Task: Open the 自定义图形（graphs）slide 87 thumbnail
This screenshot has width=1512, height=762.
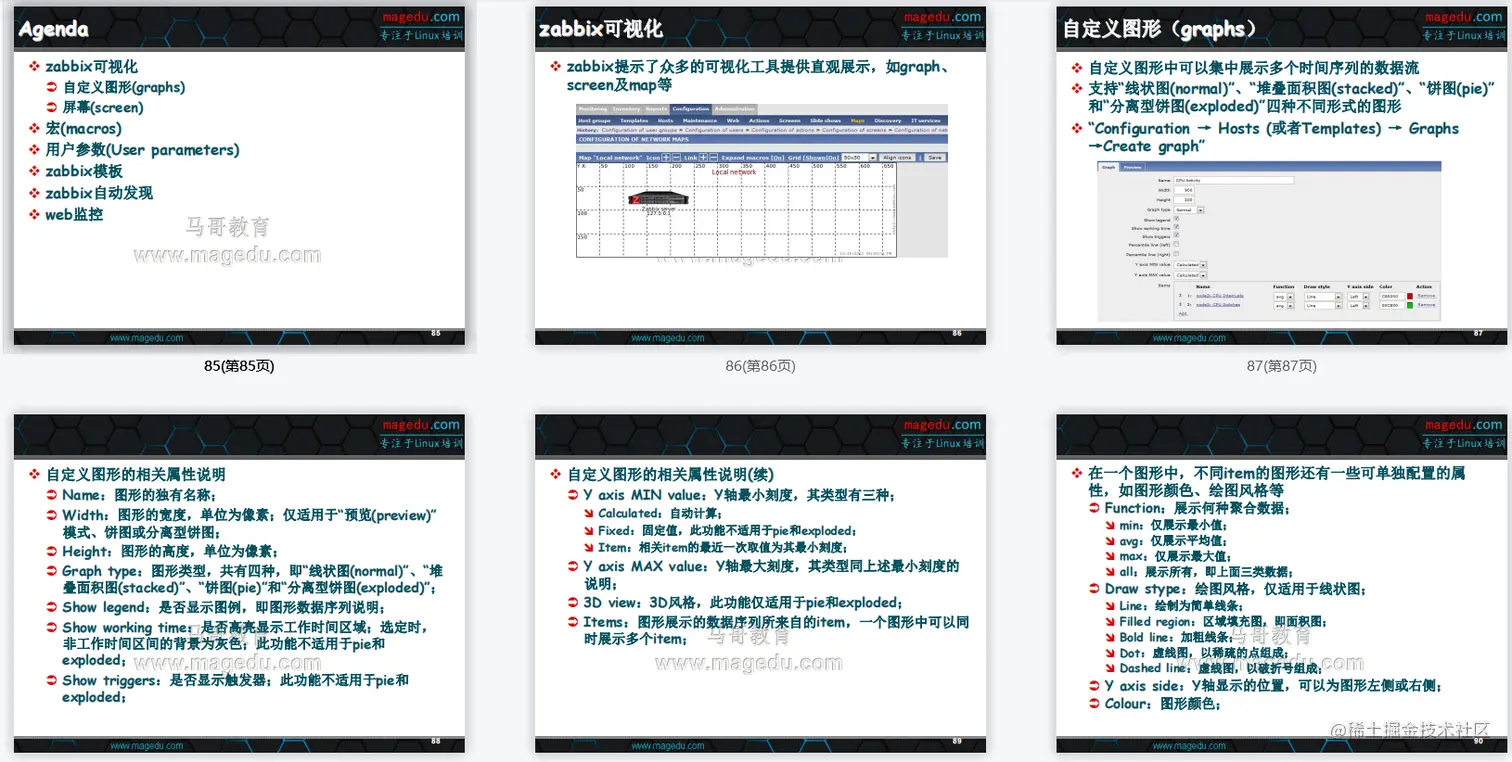Action: [1282, 175]
